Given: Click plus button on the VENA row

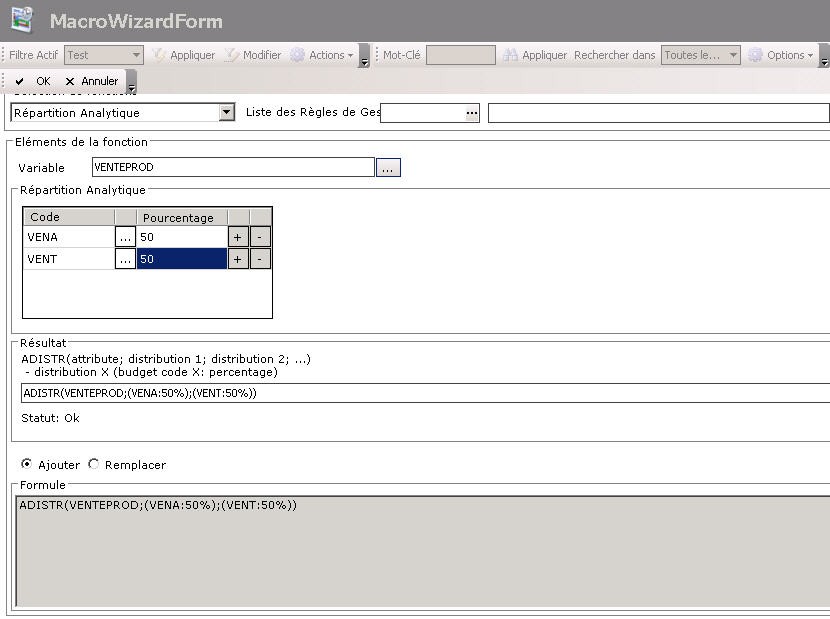Looking at the screenshot, I should [x=238, y=237].
